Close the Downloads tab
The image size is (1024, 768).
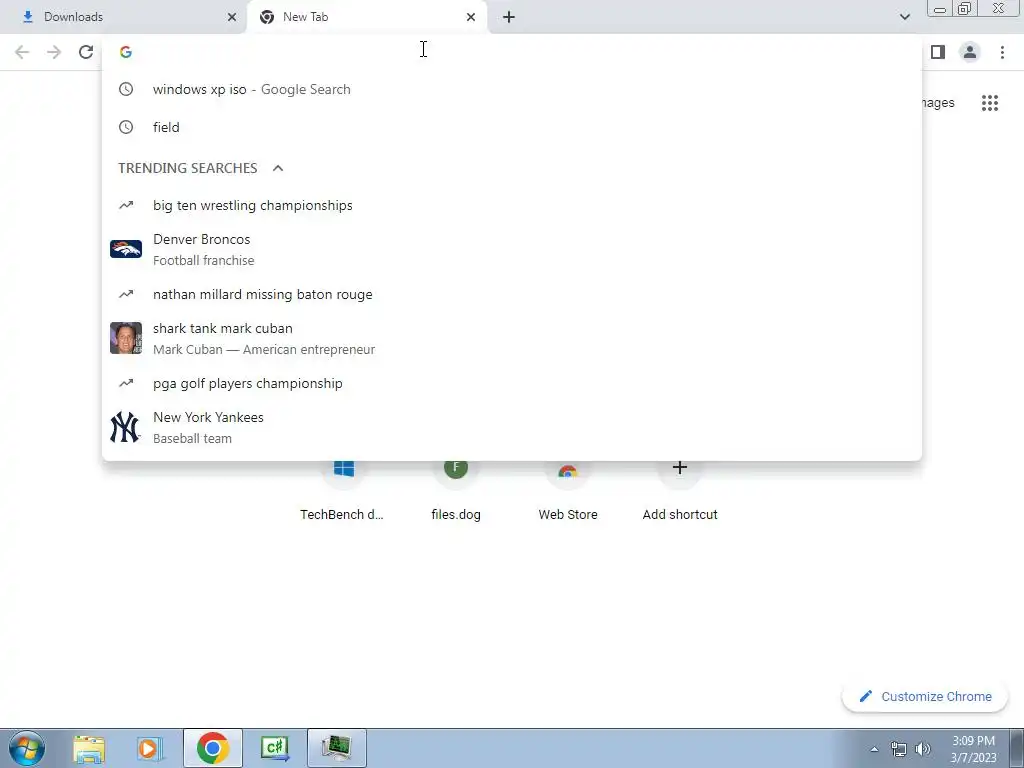pos(232,17)
